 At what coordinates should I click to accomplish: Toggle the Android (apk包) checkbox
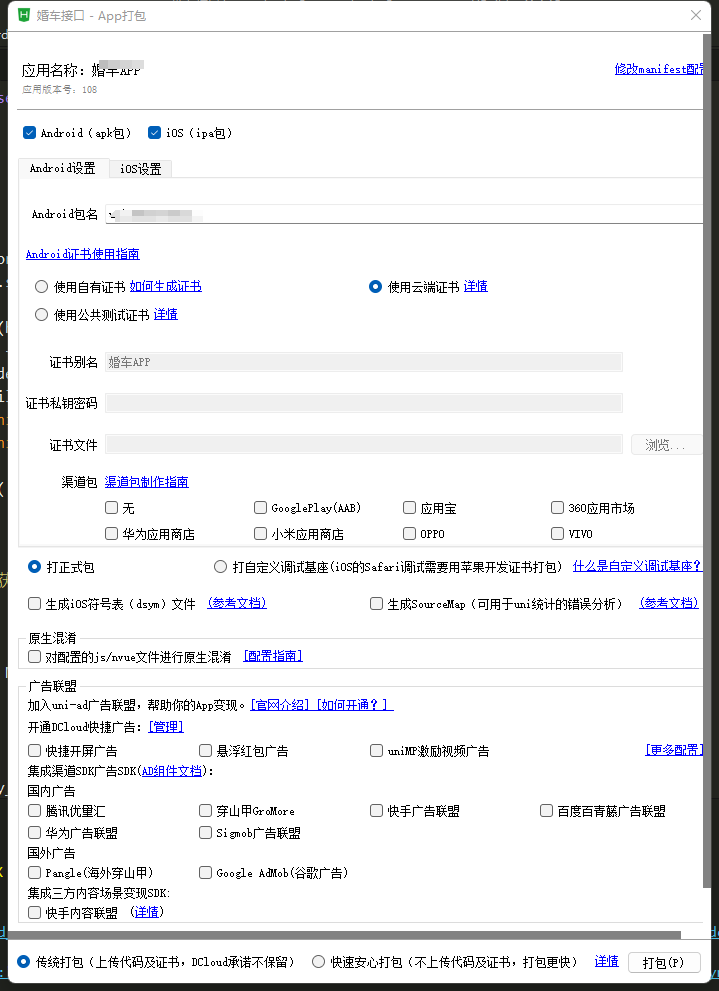coord(29,132)
